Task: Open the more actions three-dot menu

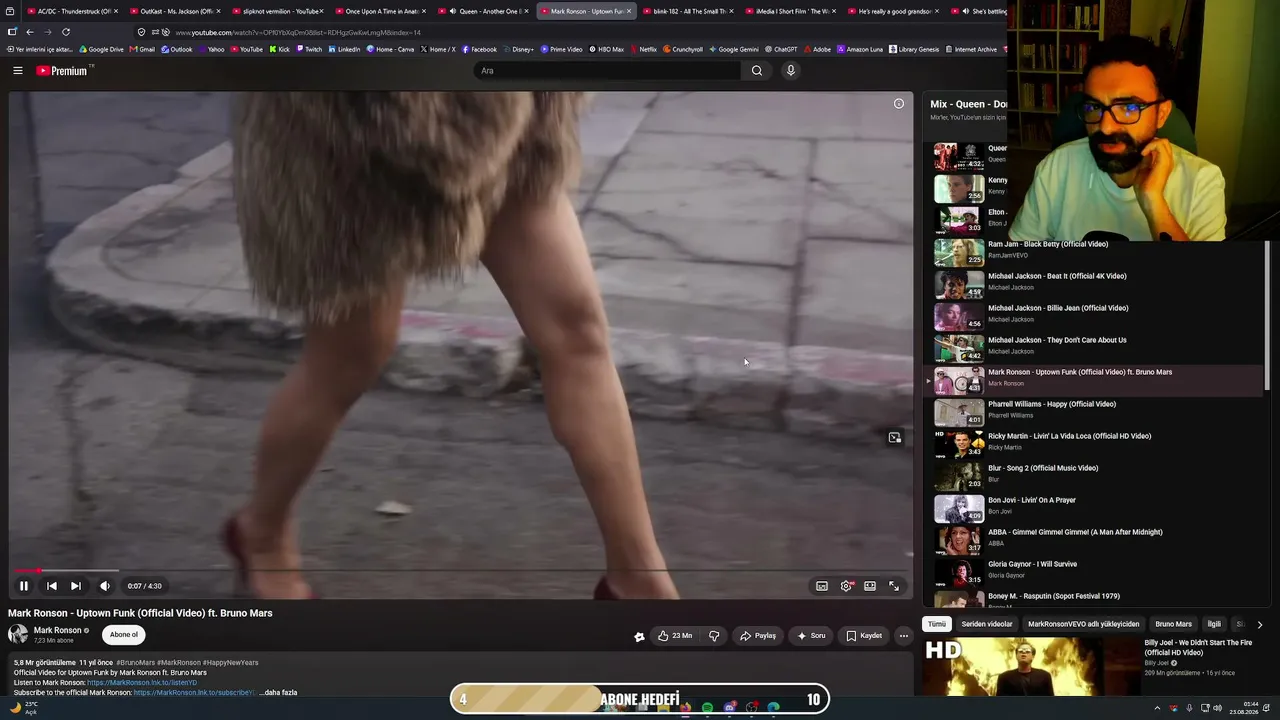Action: (903, 636)
